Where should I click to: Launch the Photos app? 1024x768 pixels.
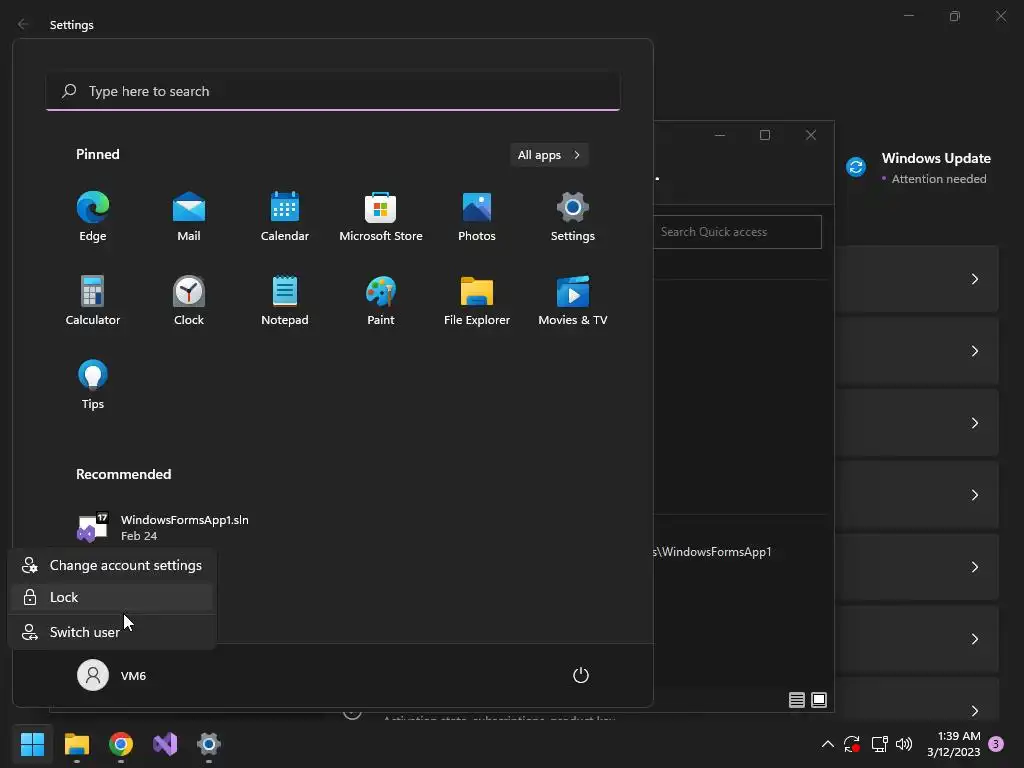click(x=477, y=217)
